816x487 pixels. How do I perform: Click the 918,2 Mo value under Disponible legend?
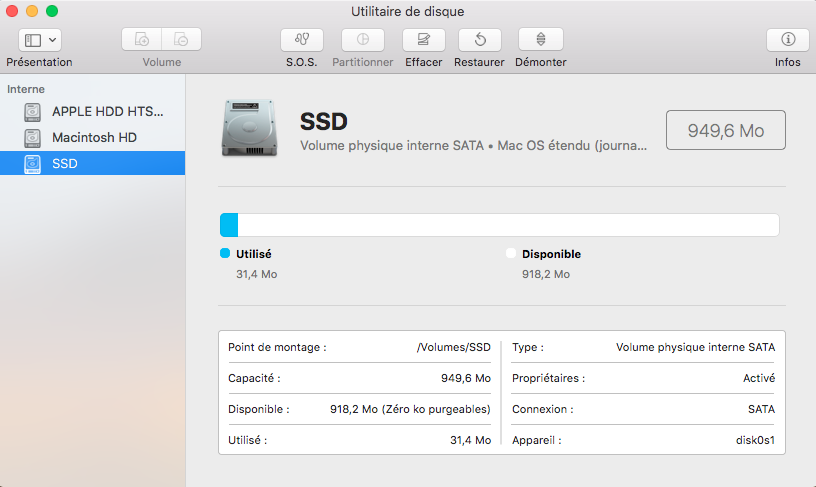[546, 274]
